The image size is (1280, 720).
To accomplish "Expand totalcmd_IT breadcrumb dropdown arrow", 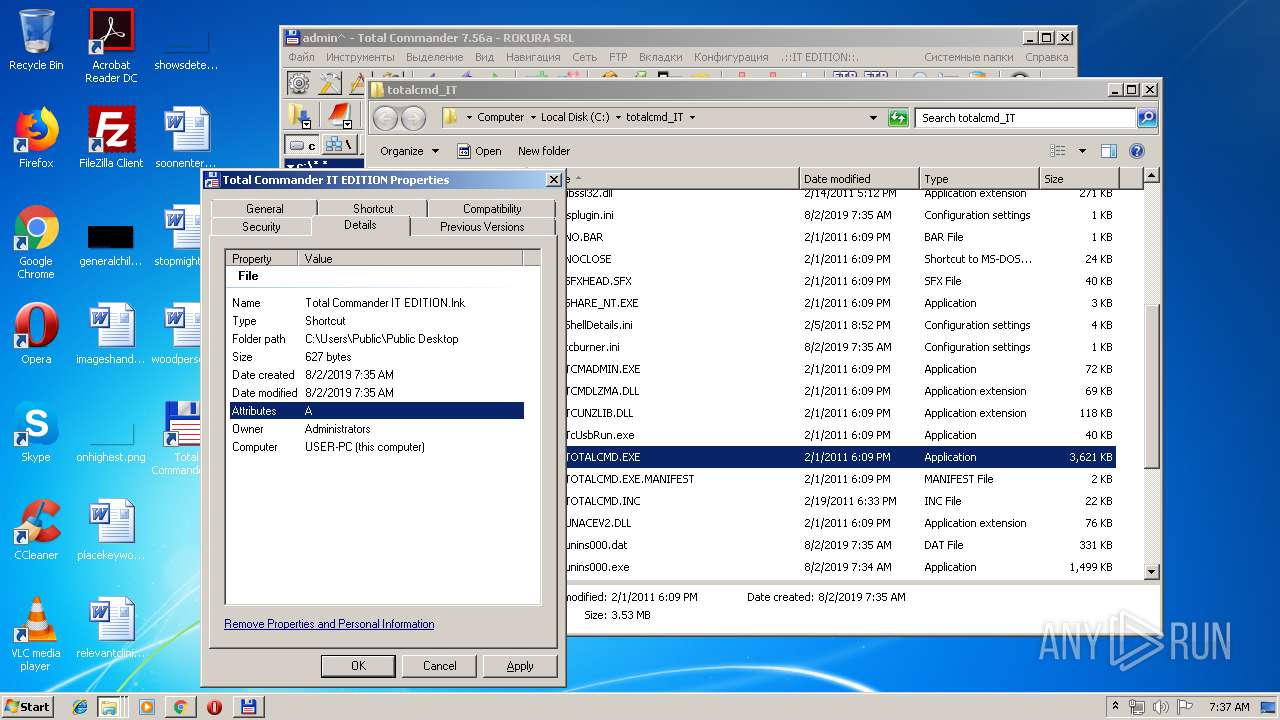I will (692, 118).
